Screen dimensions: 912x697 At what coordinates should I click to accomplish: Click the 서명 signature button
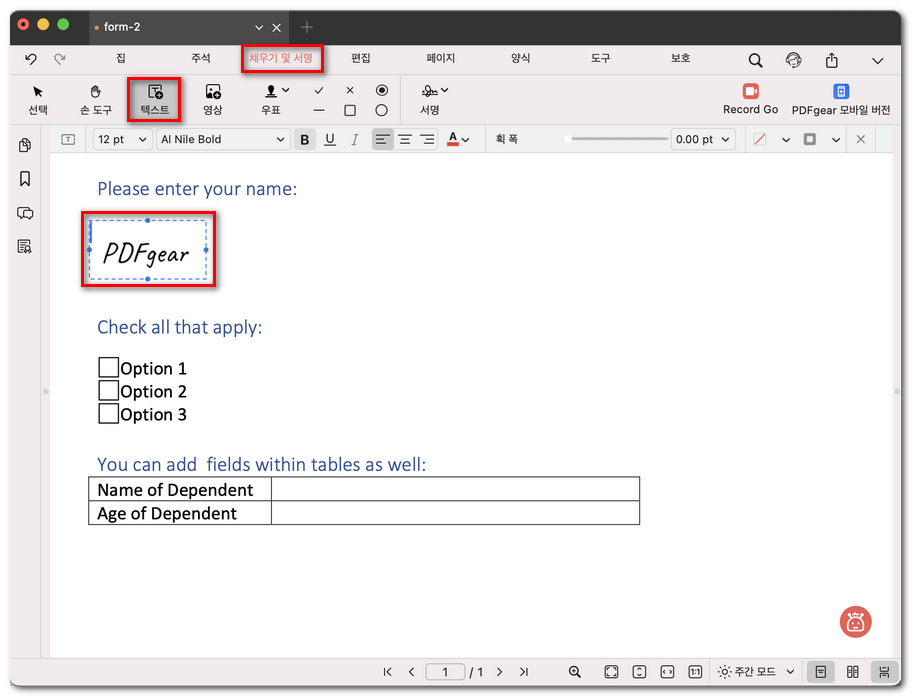[x=431, y=99]
